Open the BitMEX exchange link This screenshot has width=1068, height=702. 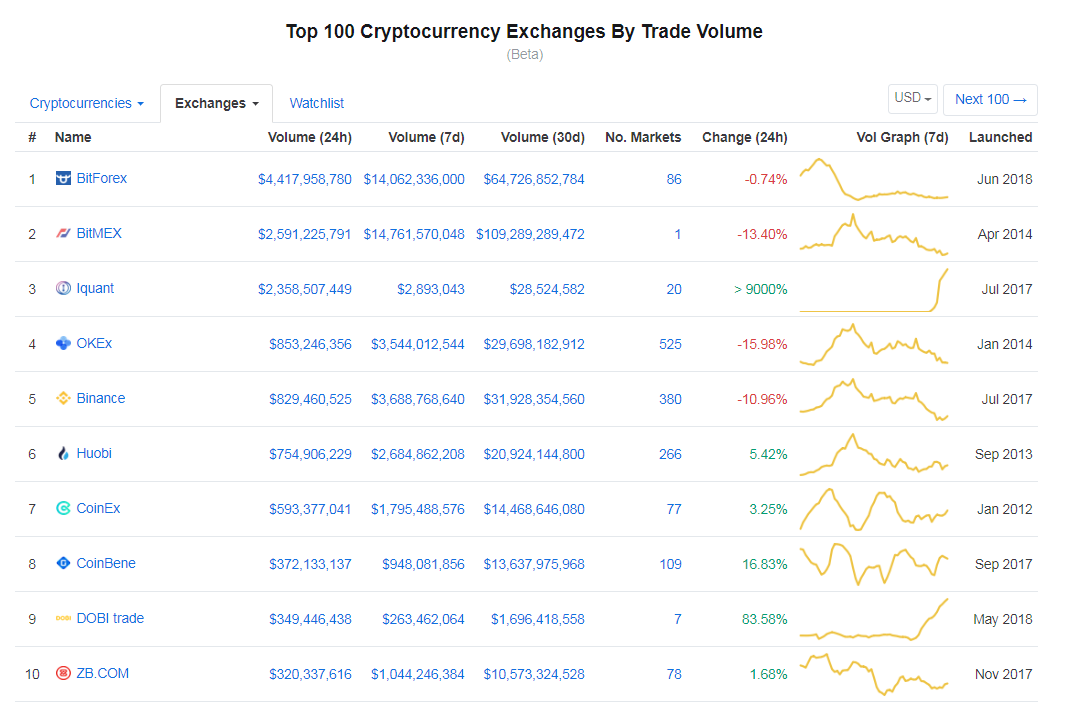point(99,234)
